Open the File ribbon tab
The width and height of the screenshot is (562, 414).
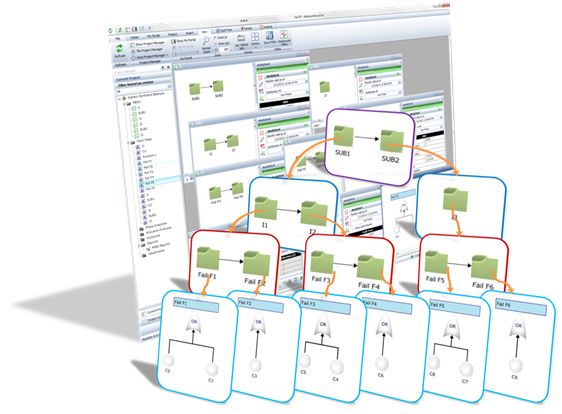click(118, 38)
